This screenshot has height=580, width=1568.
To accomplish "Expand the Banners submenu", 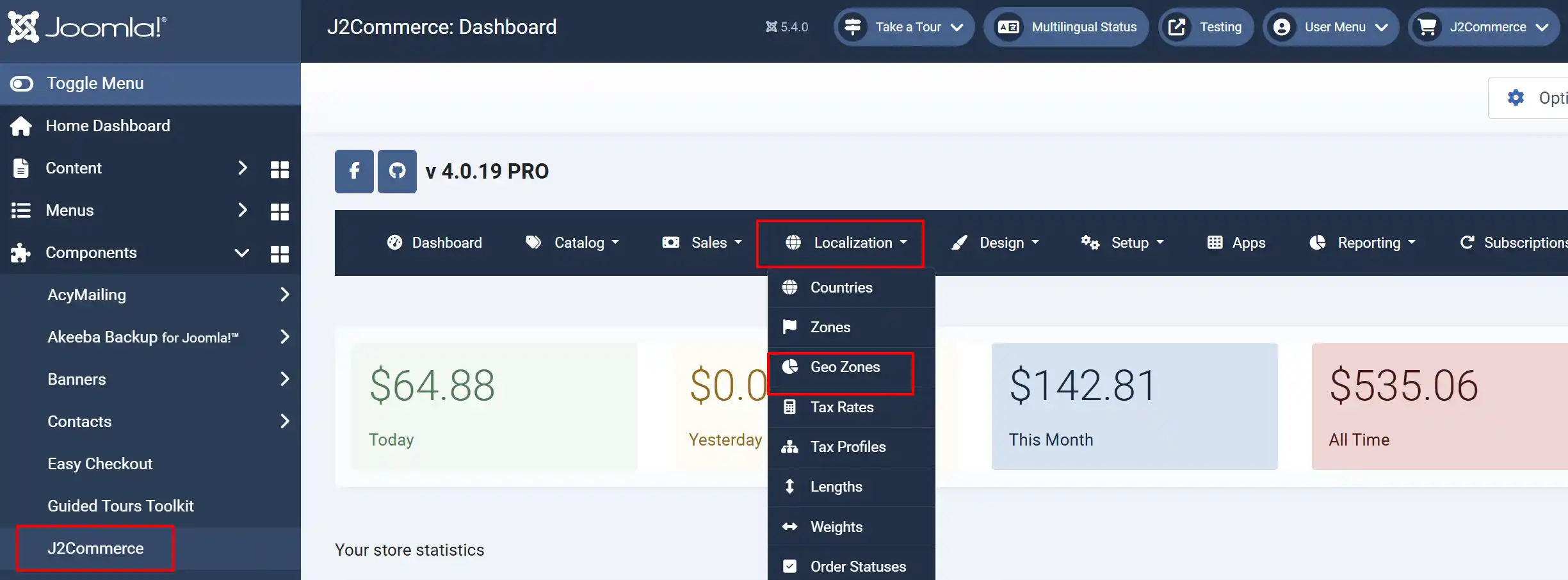I will coord(285,379).
